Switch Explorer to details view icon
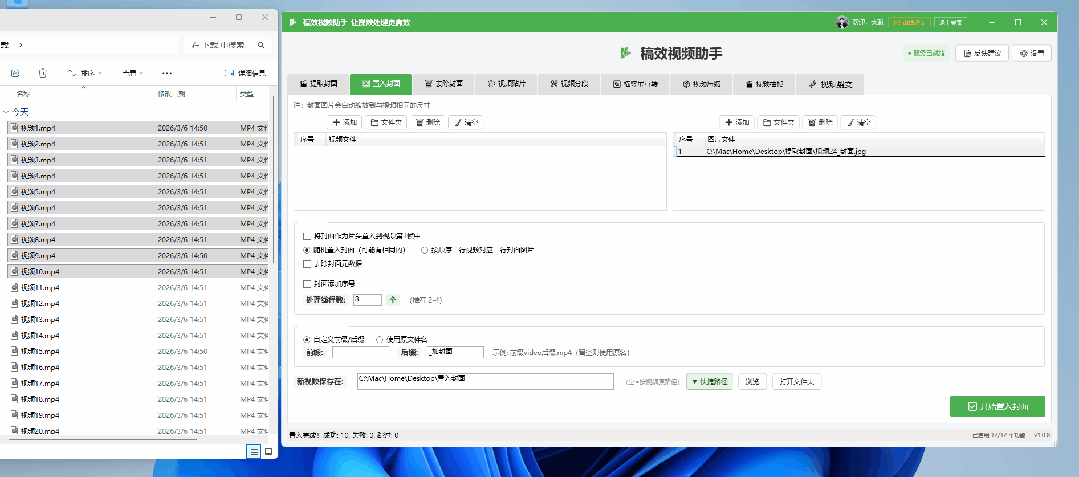Screen dimensions: 1079x477 coord(254,452)
